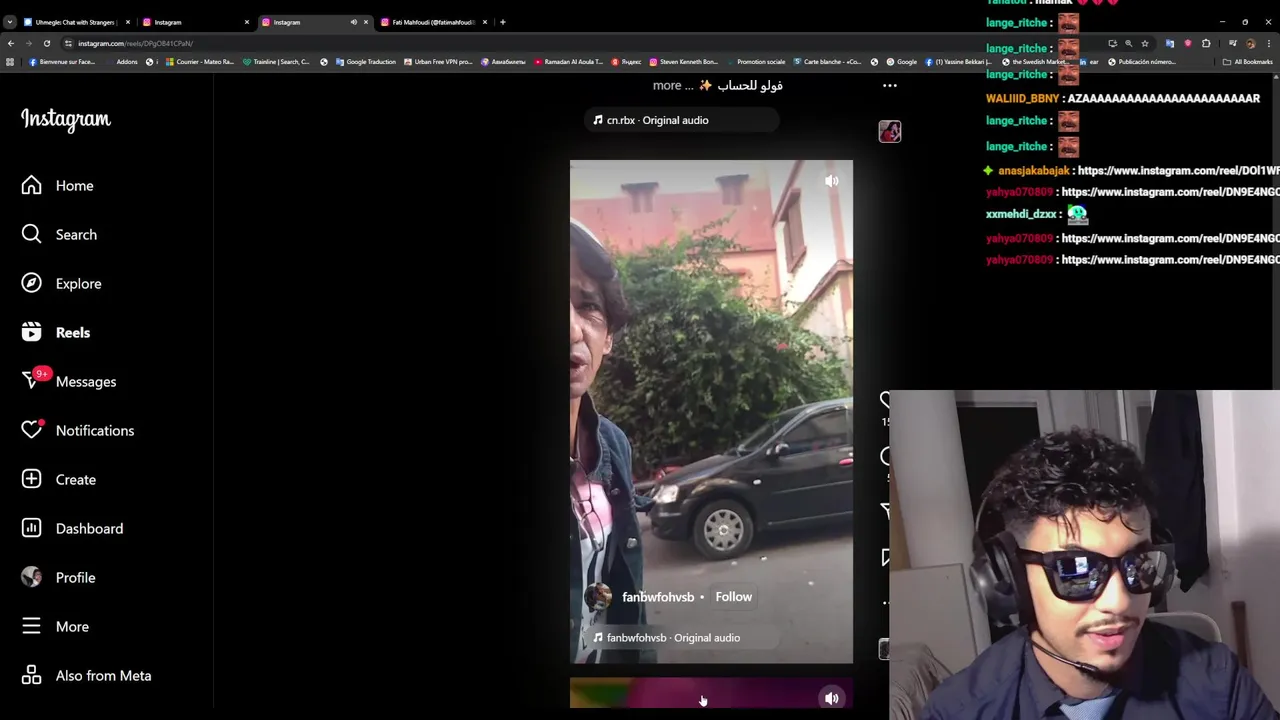Click the Google Translate extension icon
Viewport: 1280px width, 720px height.
click(1169, 43)
